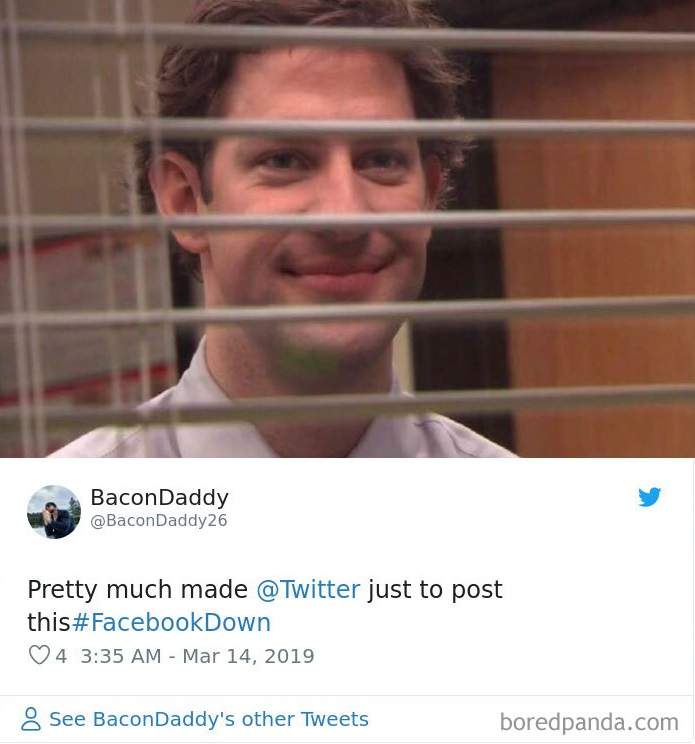Open the tweet photo of smiling man
Image resolution: width=695 pixels, height=744 pixels.
347,229
